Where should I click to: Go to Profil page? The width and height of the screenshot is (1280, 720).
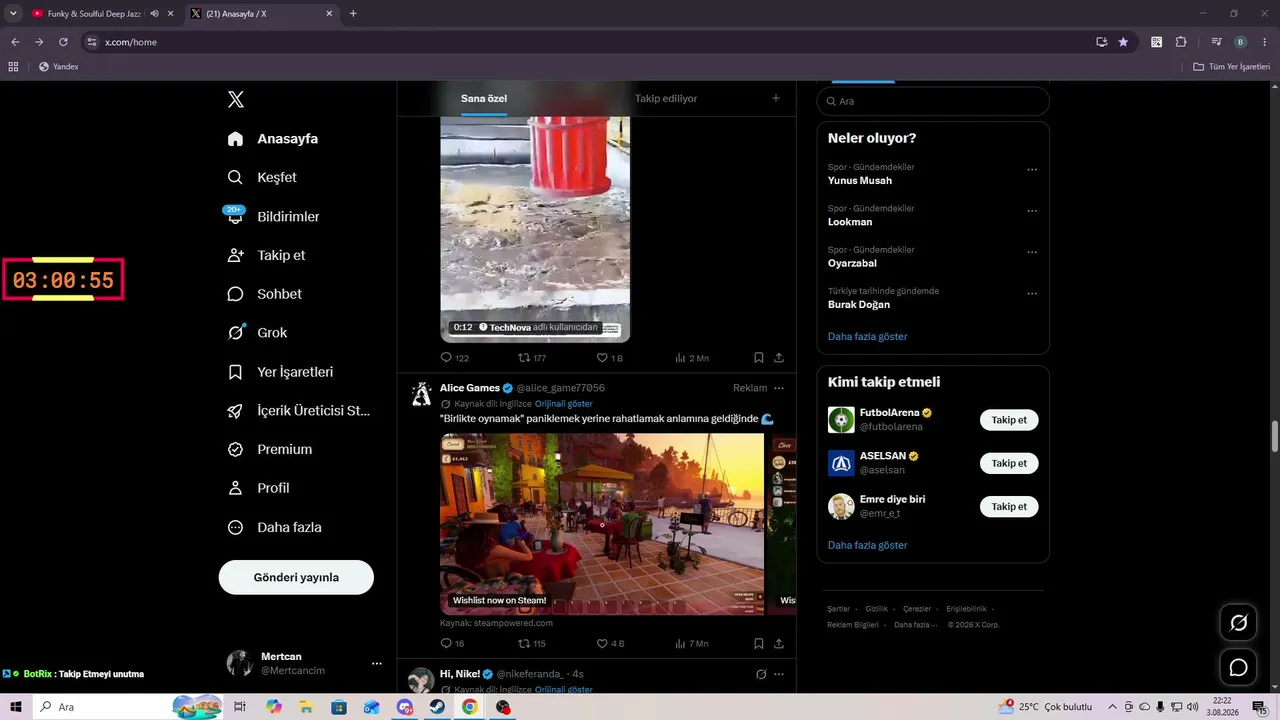[x=258, y=488]
